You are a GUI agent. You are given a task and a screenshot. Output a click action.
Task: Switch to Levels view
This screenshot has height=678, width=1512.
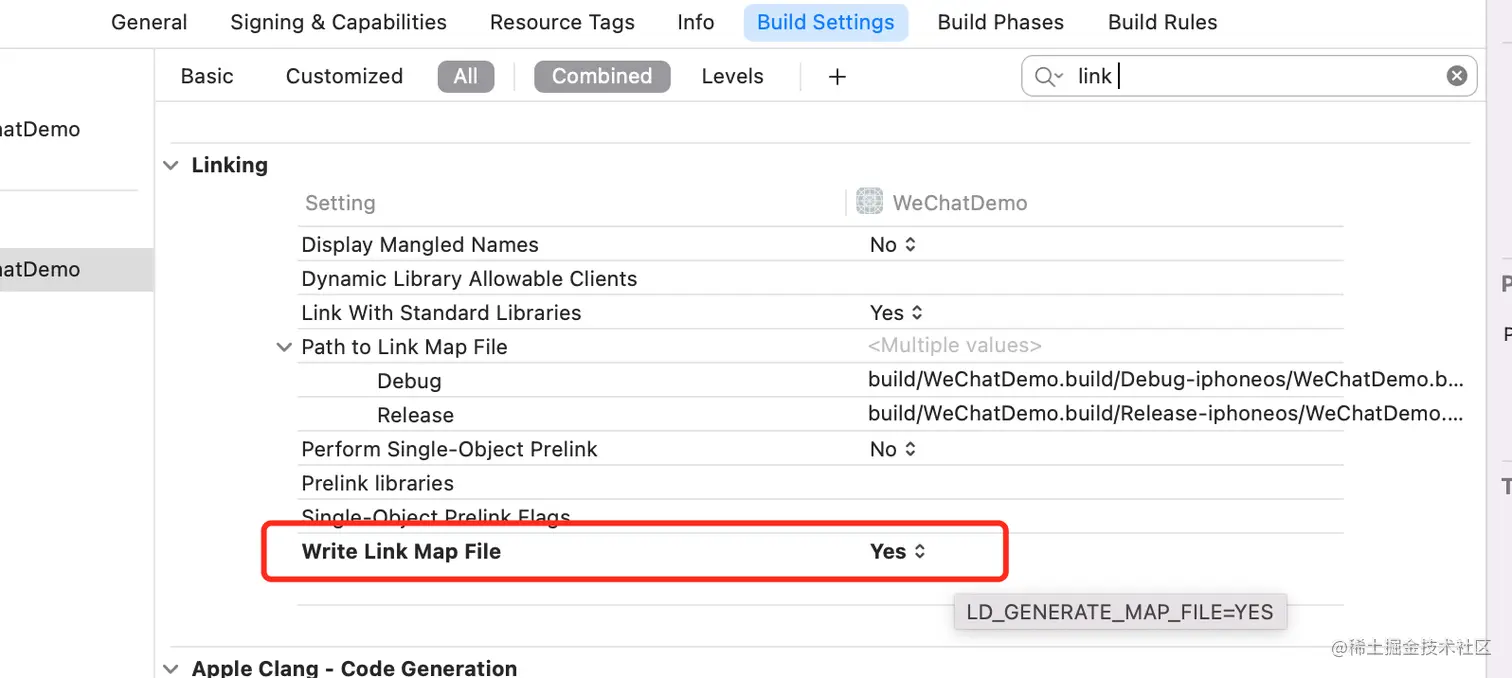click(x=732, y=76)
